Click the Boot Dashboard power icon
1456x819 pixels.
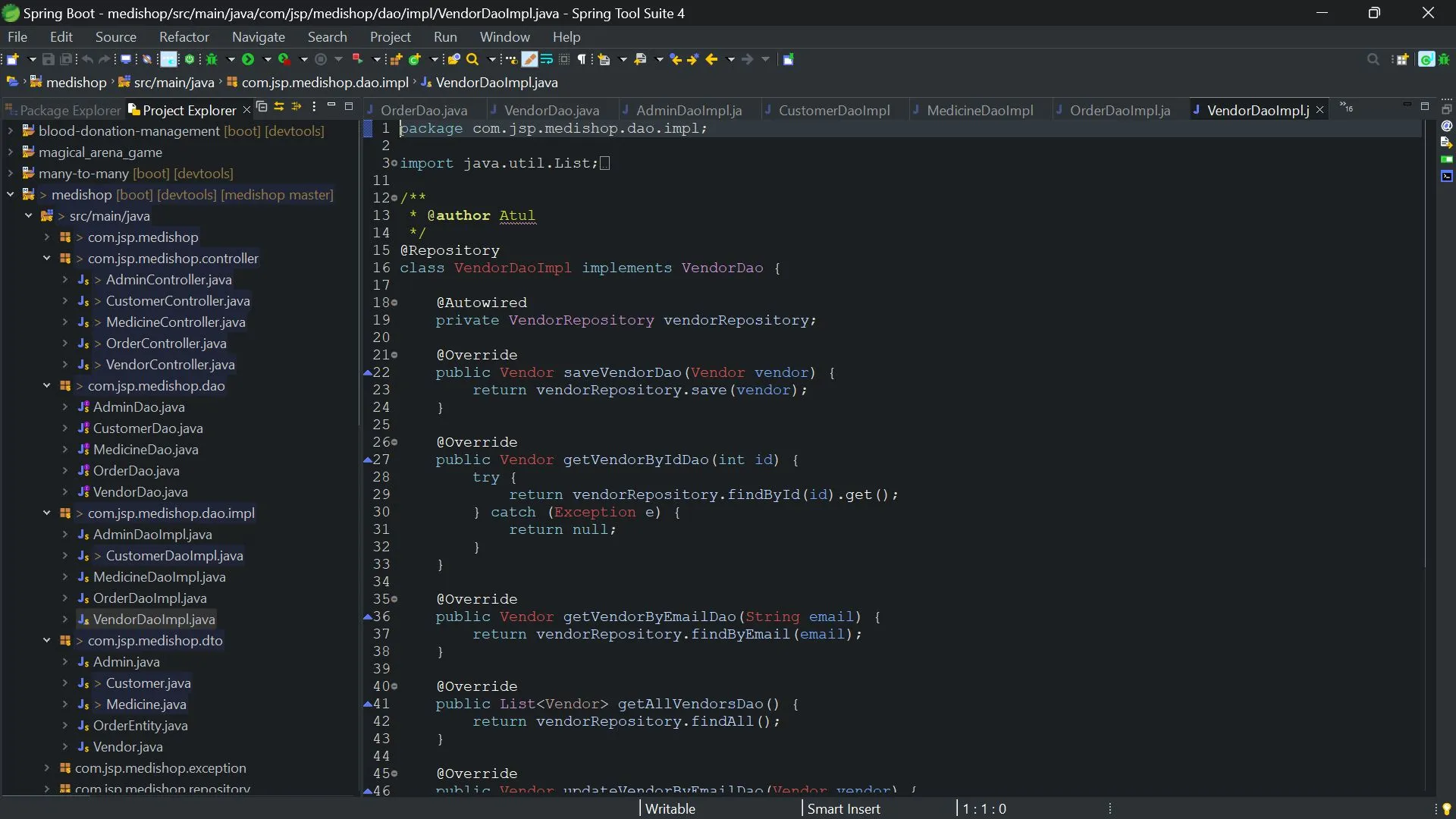pos(190,59)
